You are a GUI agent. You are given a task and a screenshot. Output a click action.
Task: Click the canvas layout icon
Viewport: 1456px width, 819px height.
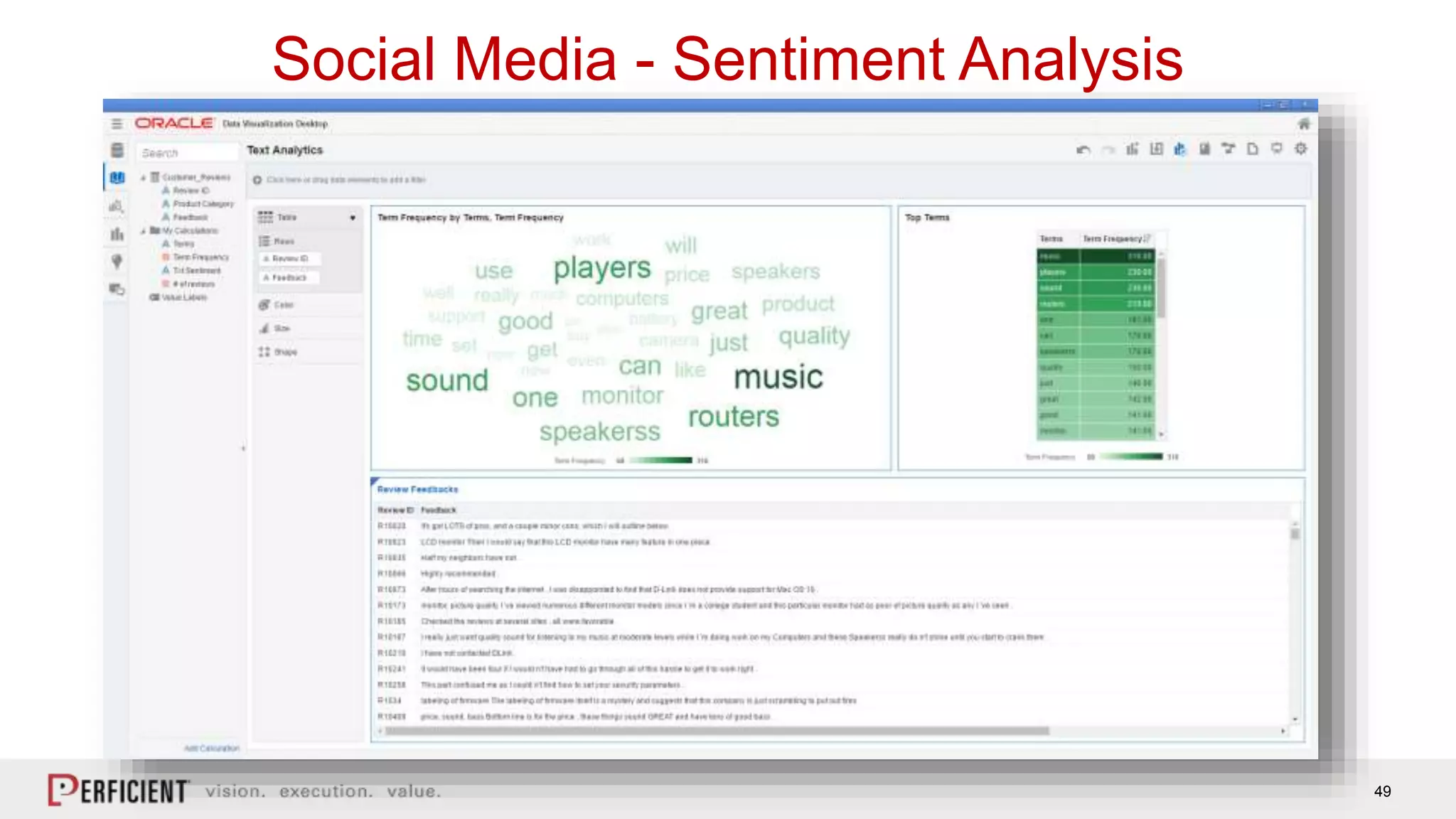click(1157, 149)
